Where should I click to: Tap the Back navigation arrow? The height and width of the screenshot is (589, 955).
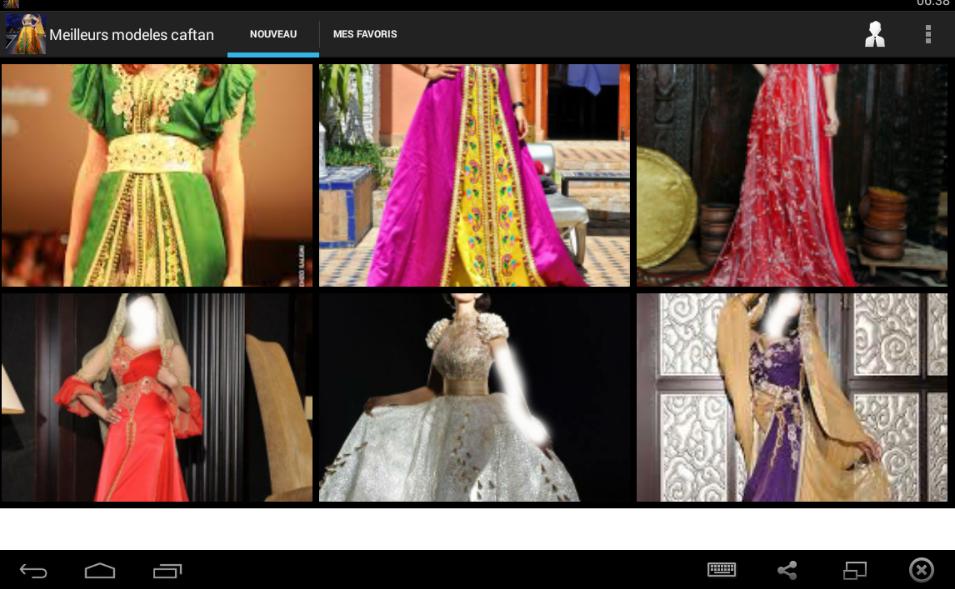click(32, 568)
